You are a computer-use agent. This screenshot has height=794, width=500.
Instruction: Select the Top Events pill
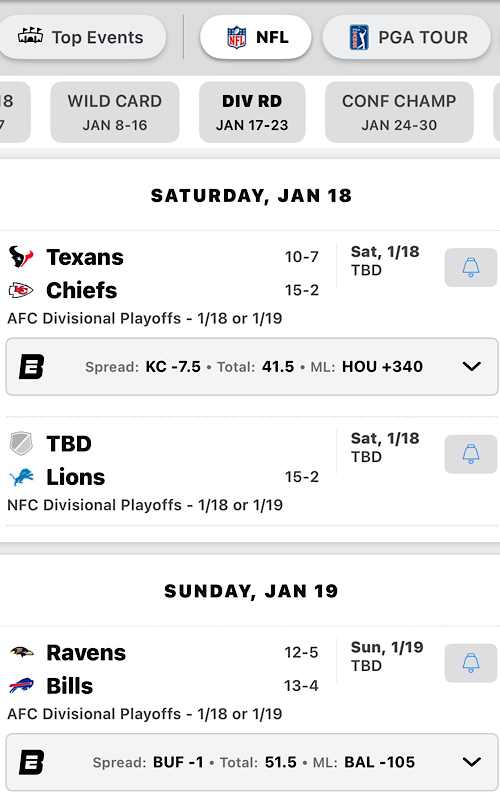(x=81, y=37)
